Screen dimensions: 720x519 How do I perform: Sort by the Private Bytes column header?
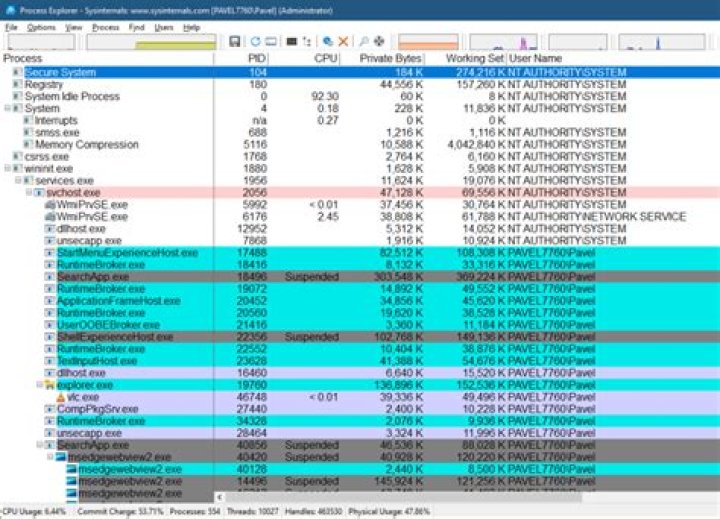pyautogui.click(x=382, y=58)
